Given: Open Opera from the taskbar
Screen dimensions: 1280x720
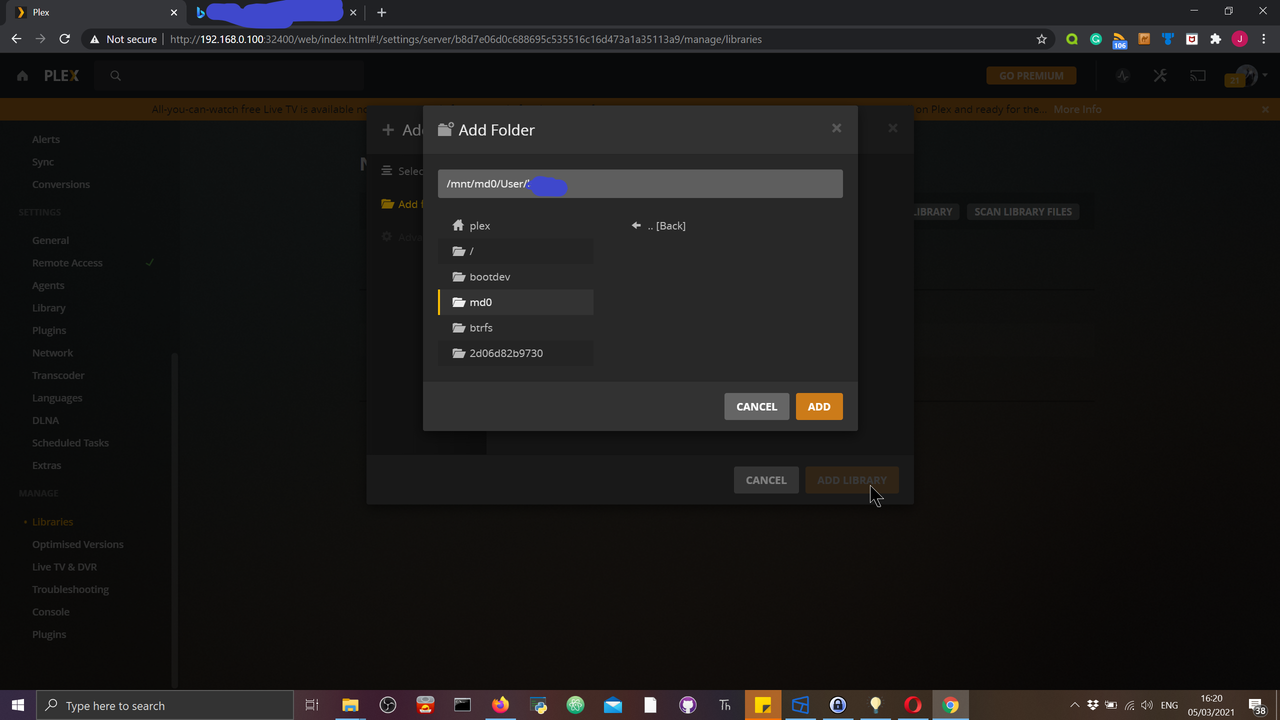Looking at the screenshot, I should [913, 705].
